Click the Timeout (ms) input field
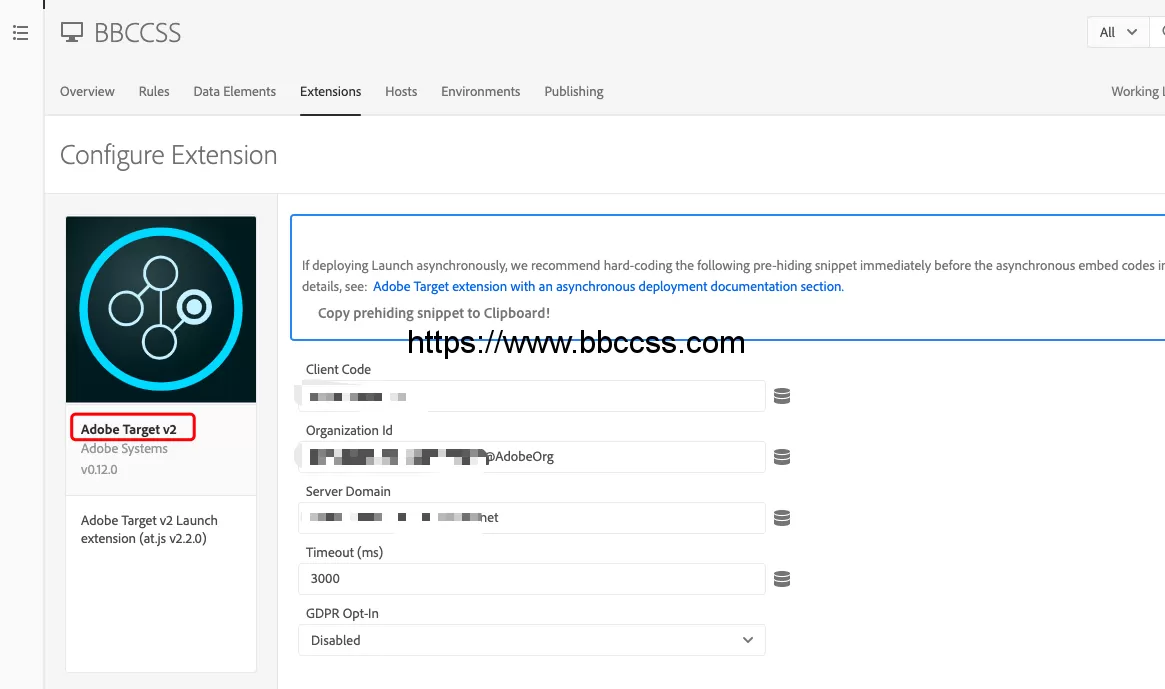This screenshot has width=1165, height=689. pos(532,579)
